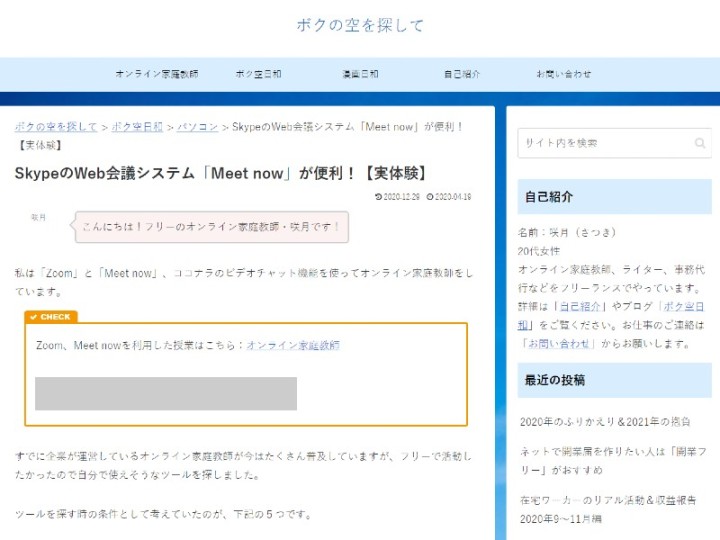Image resolution: width=720 pixels, height=540 pixels.
Task: Click paragraph beginning すでに企業が運営している
Action: [243, 466]
